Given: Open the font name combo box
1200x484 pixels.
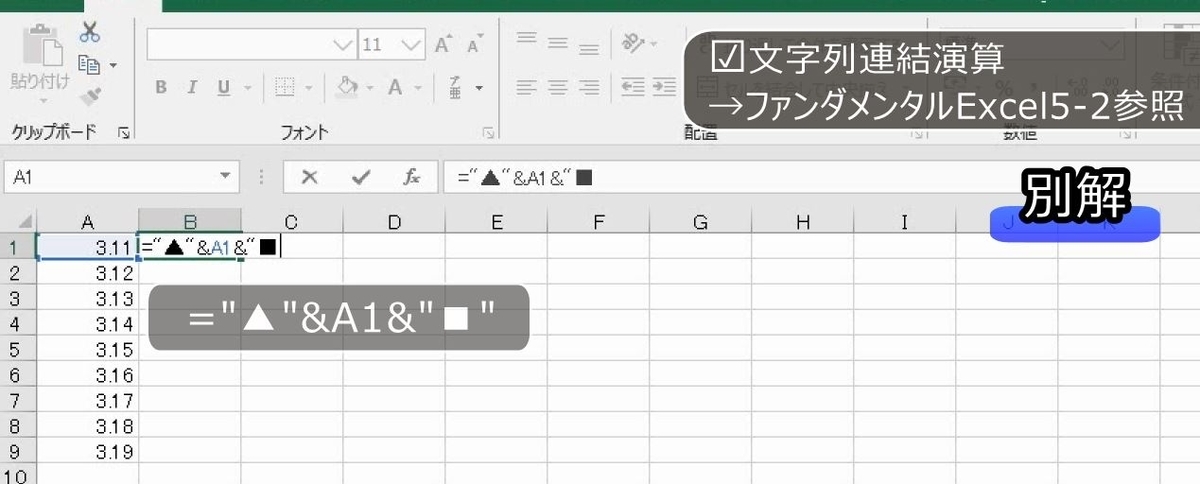Looking at the screenshot, I should coord(252,45).
